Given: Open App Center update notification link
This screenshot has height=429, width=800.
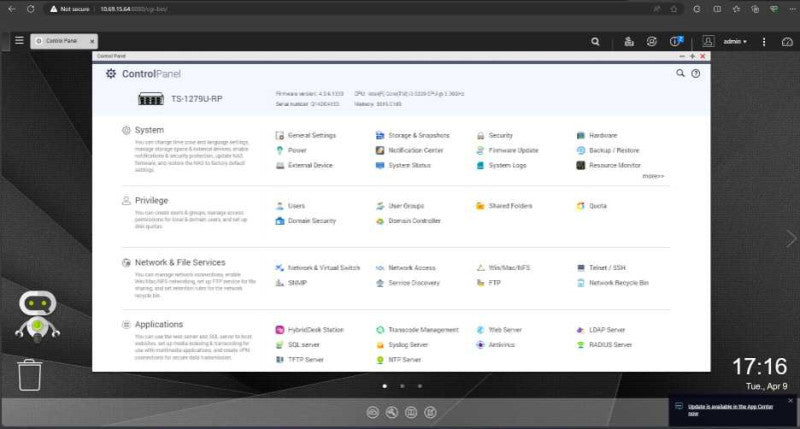Looking at the screenshot, I should pos(730,410).
